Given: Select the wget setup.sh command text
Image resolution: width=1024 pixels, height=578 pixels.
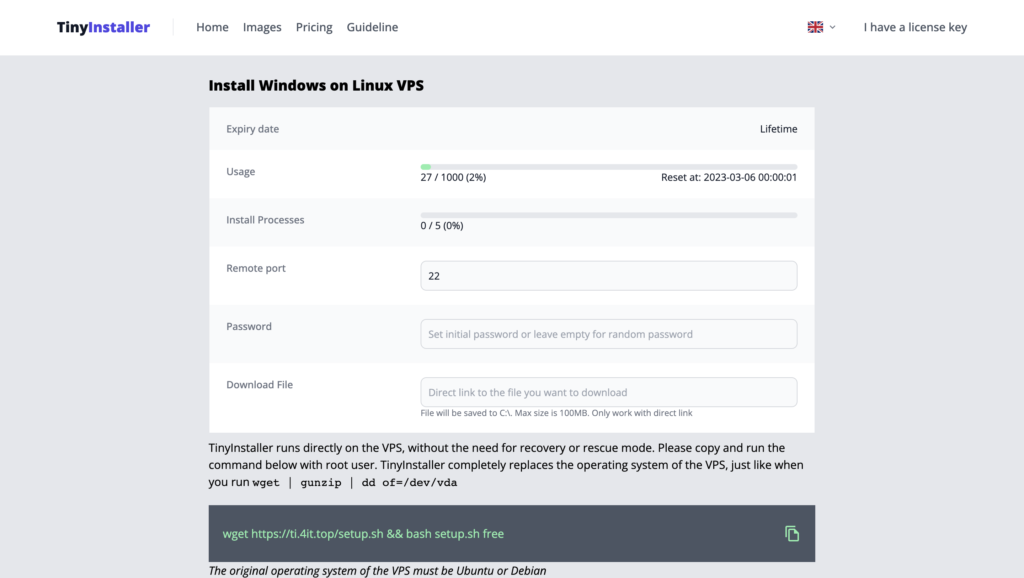Looking at the screenshot, I should point(363,534).
